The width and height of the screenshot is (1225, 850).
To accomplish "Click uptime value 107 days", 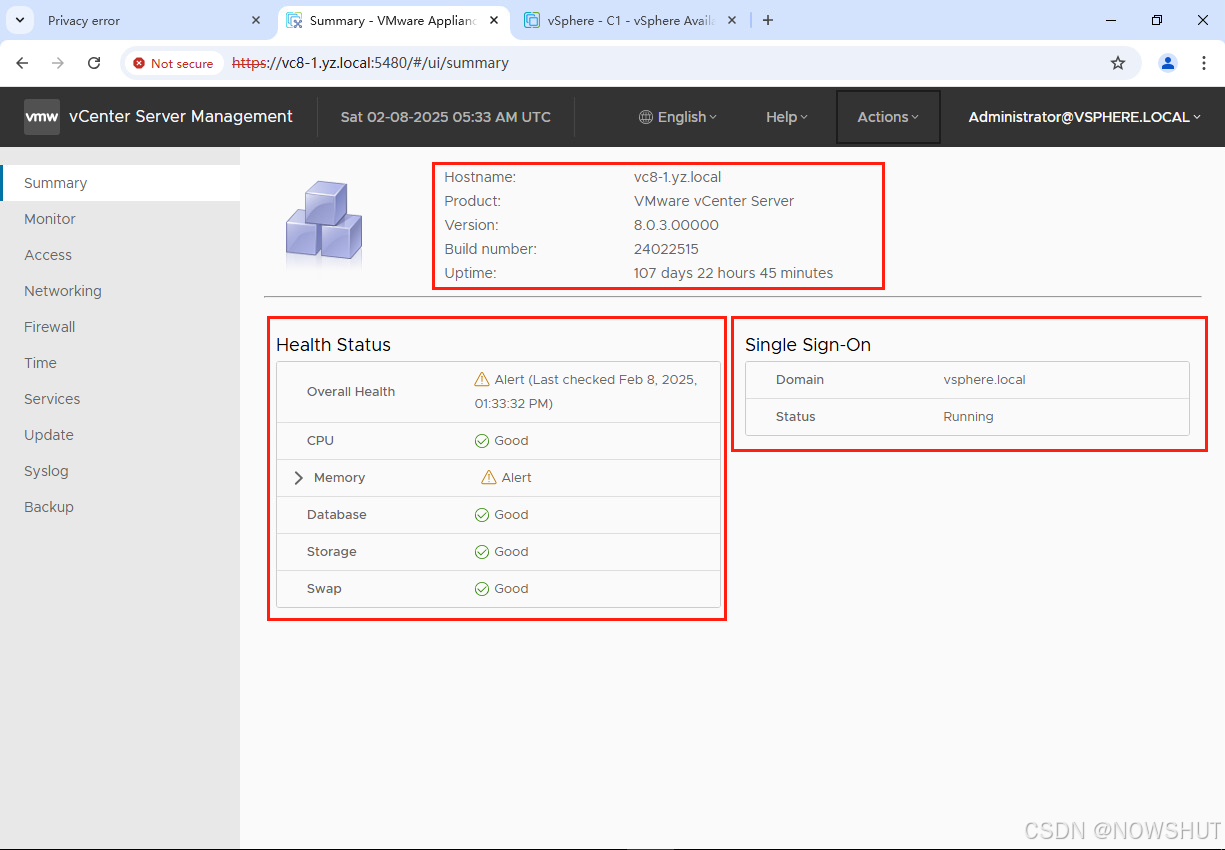I will coord(733,273).
